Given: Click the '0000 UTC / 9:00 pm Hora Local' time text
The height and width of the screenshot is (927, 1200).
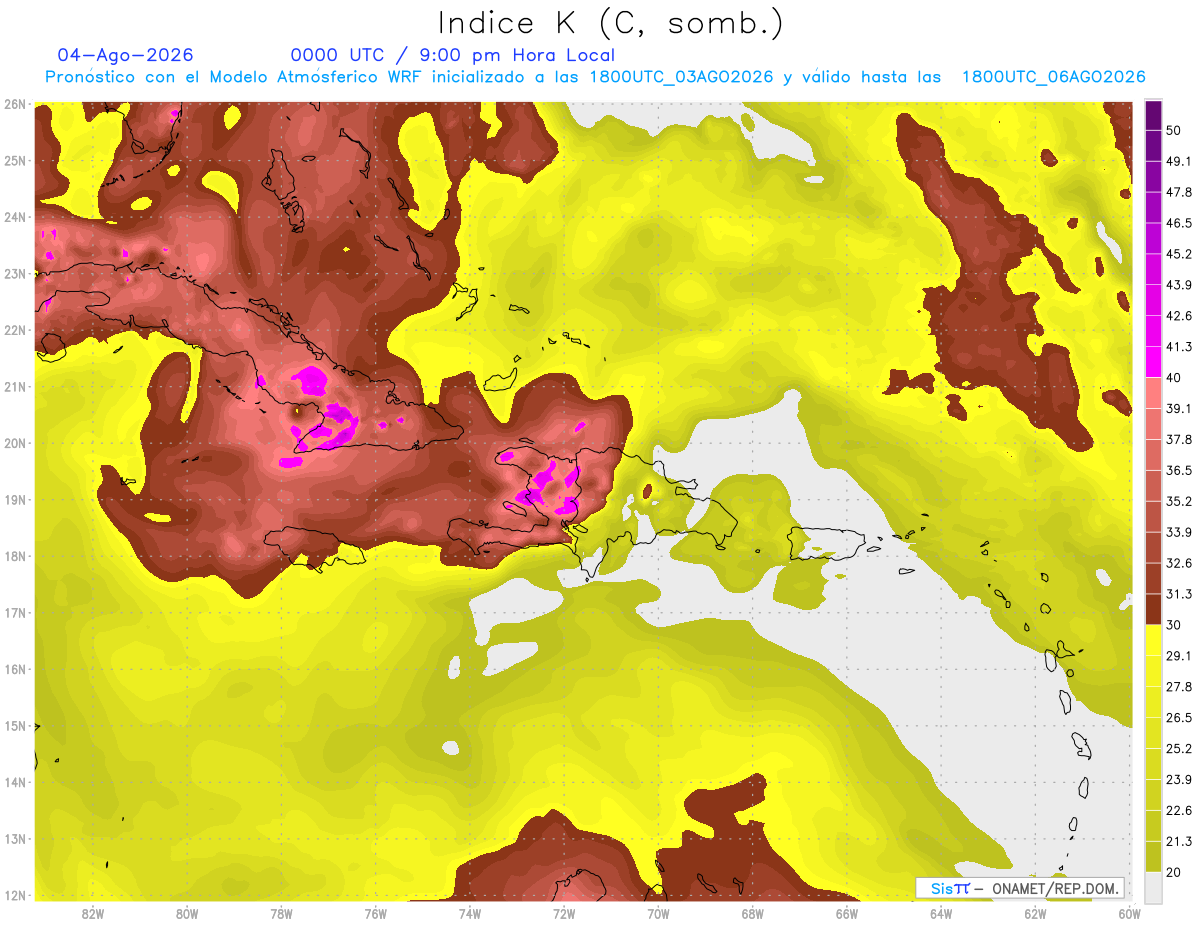Looking at the screenshot, I should click(453, 55).
